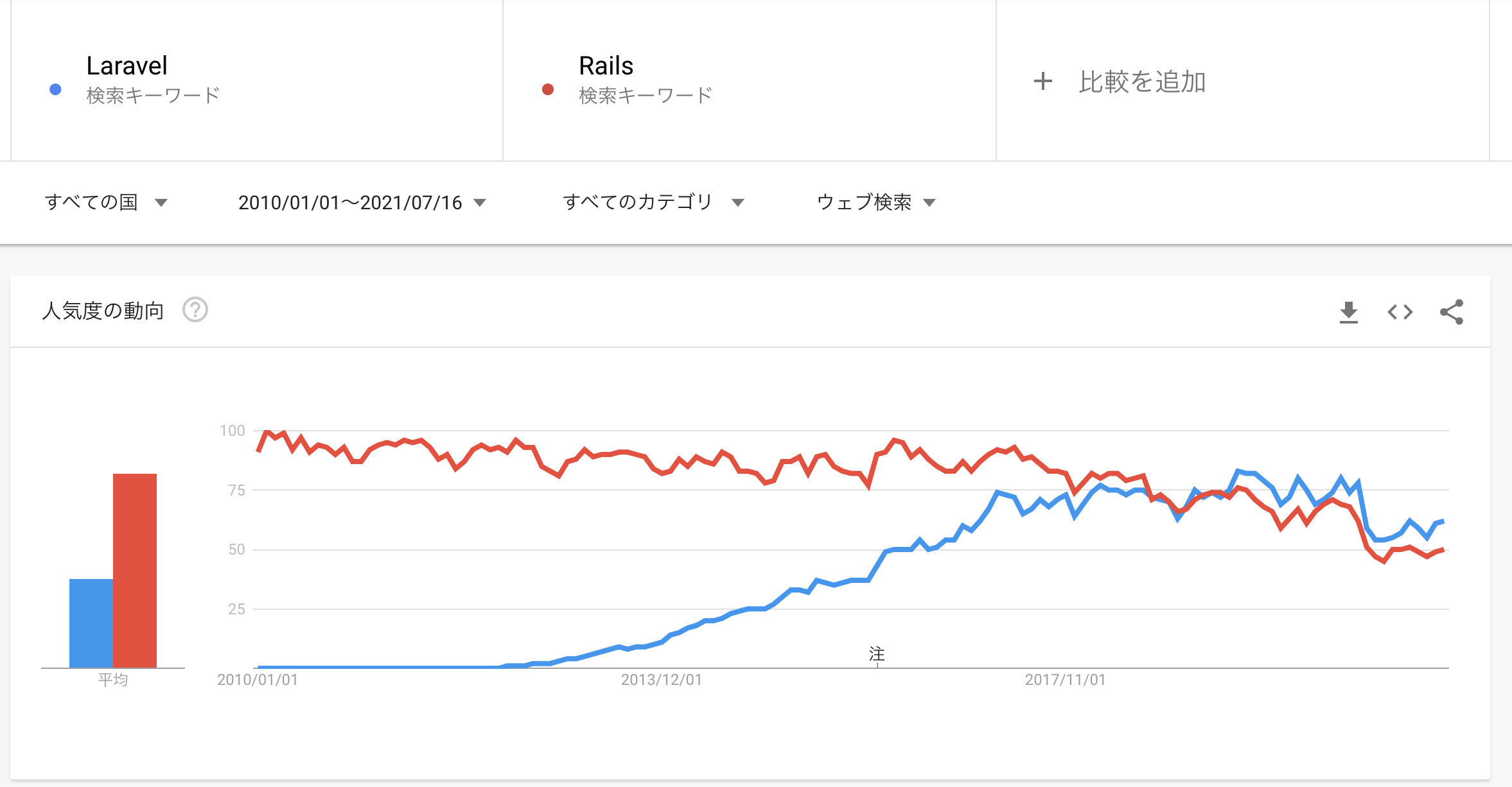Open the date range dropdown
This screenshot has width=1512, height=787.
[x=362, y=203]
